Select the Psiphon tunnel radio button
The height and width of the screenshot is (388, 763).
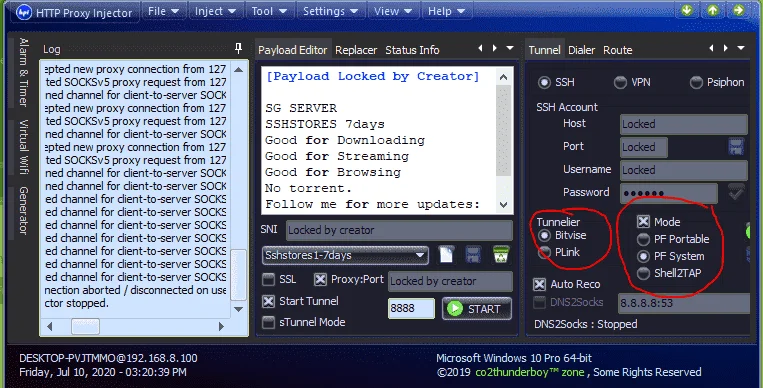[696, 83]
